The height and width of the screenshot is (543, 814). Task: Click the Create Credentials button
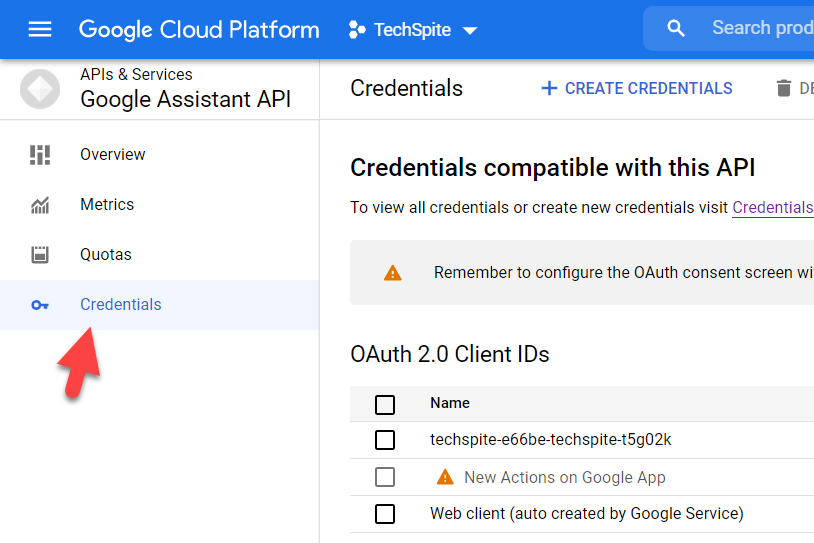pyautogui.click(x=637, y=89)
